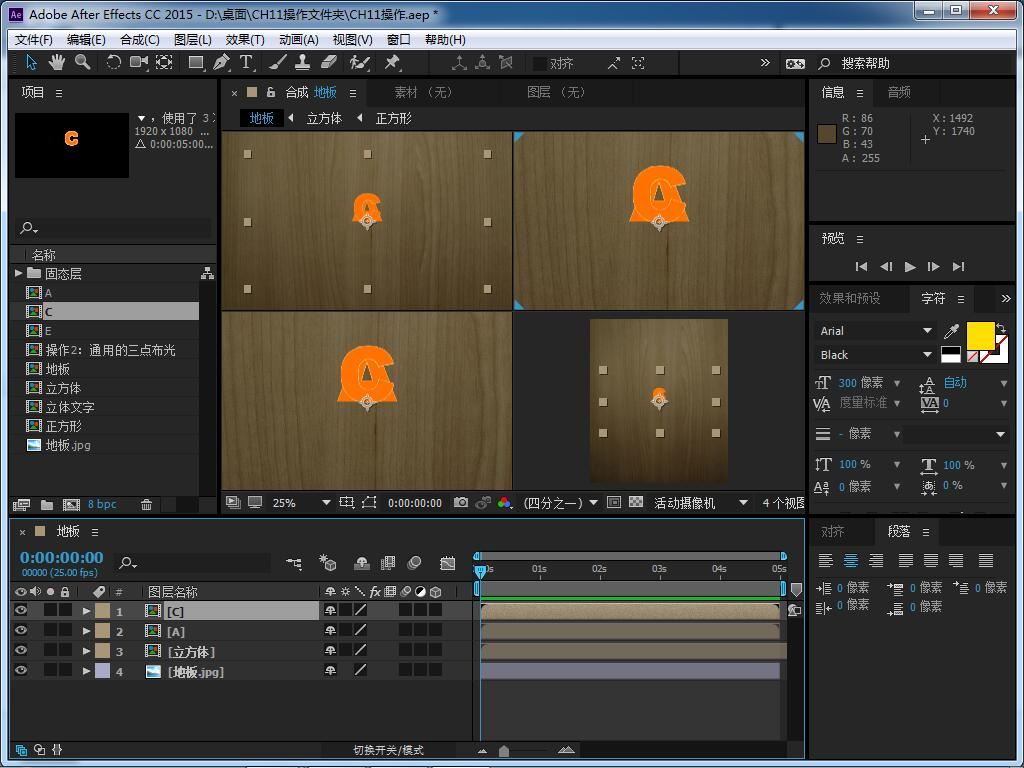Viewport: 1024px width, 768px height.
Task: Take a snapshot with camera icon
Action: click(x=461, y=503)
